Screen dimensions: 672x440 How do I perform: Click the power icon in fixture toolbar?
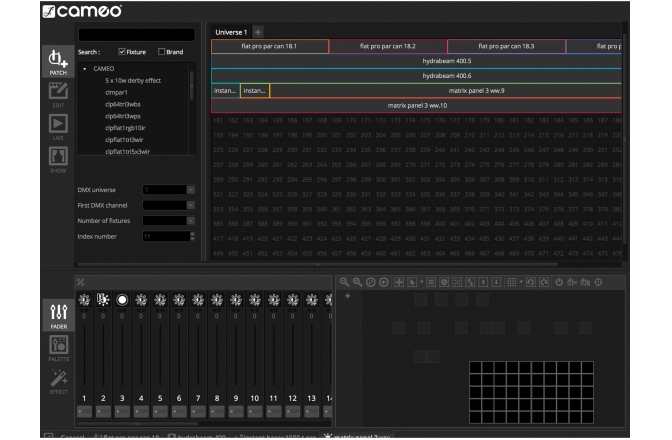559,282
